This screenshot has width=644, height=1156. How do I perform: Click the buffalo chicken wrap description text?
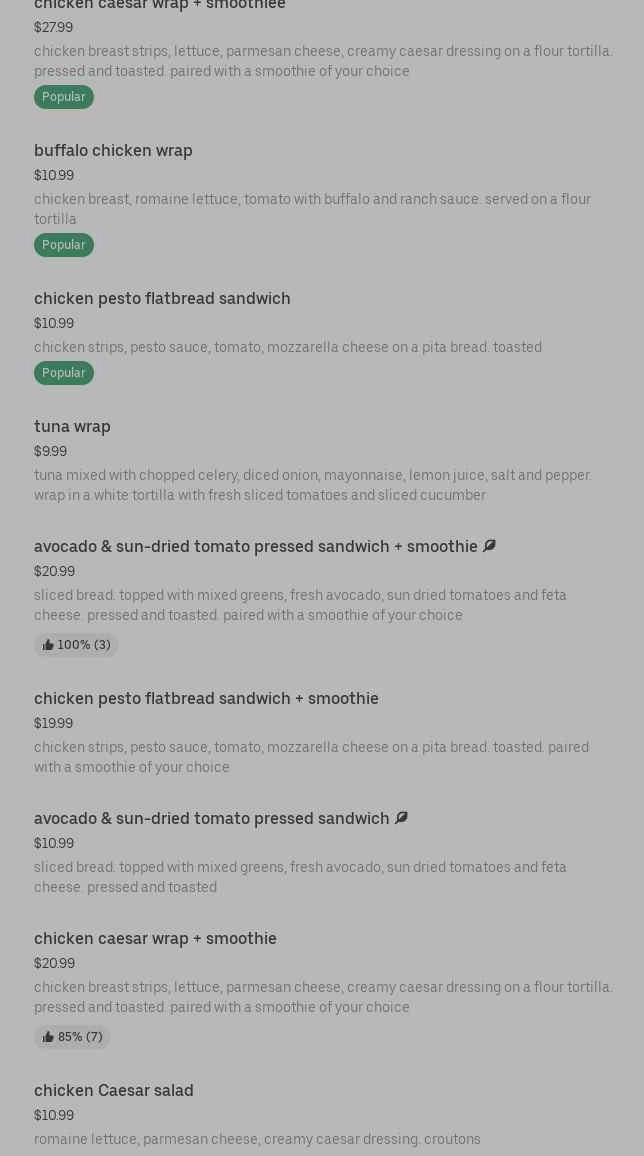click(x=312, y=209)
